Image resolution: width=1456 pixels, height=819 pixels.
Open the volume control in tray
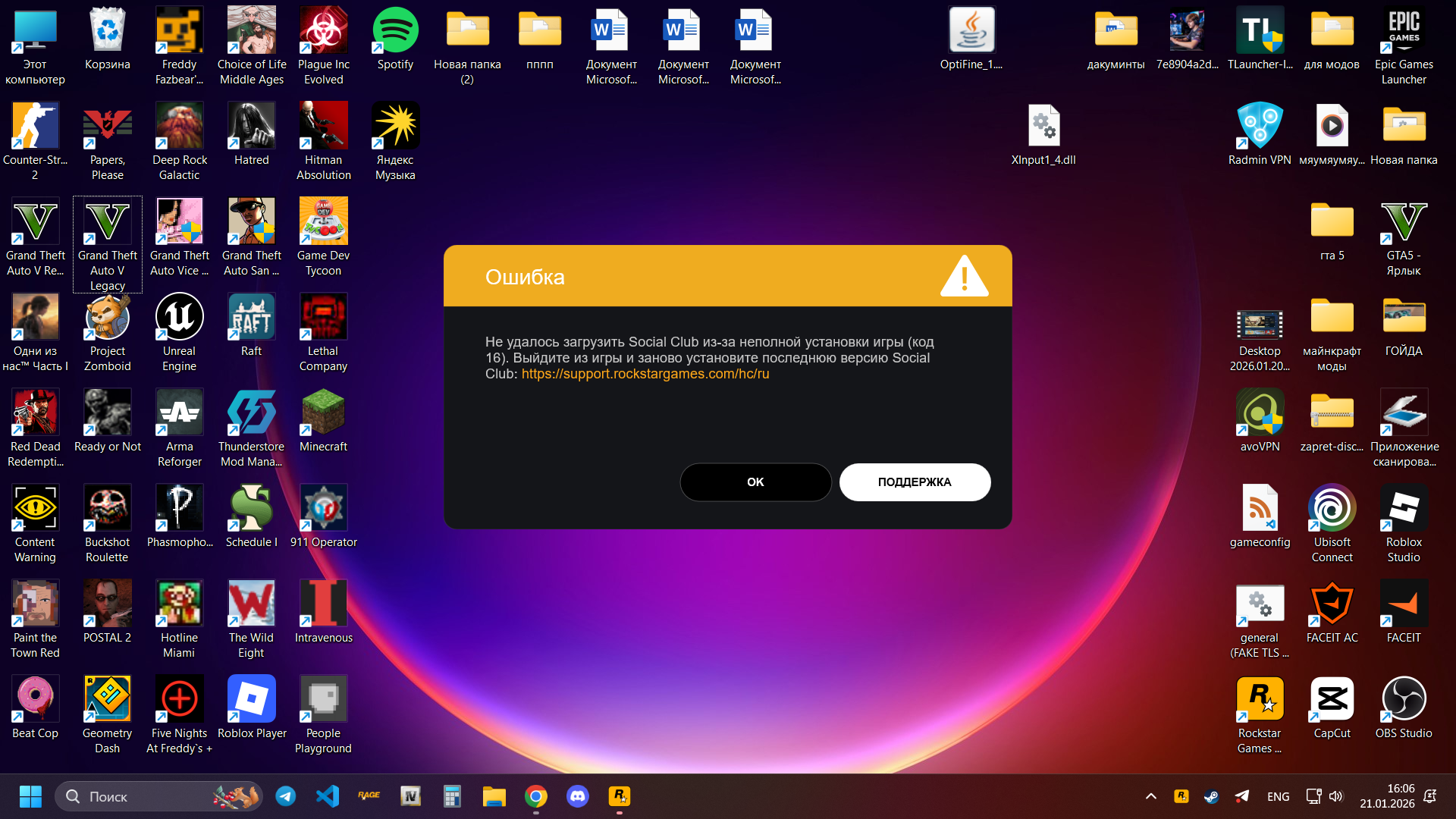[1336, 796]
